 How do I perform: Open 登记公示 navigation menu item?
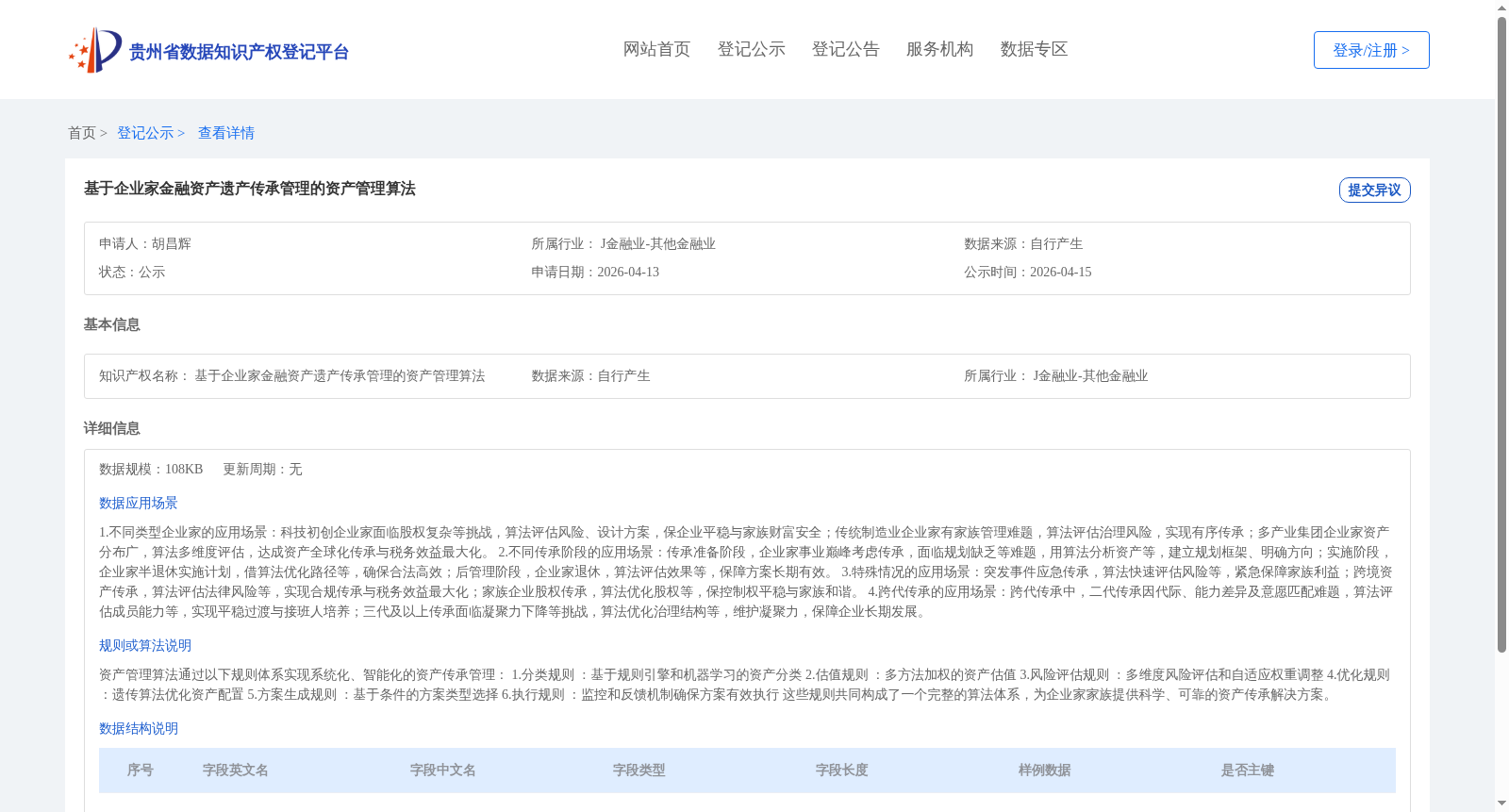tap(751, 49)
